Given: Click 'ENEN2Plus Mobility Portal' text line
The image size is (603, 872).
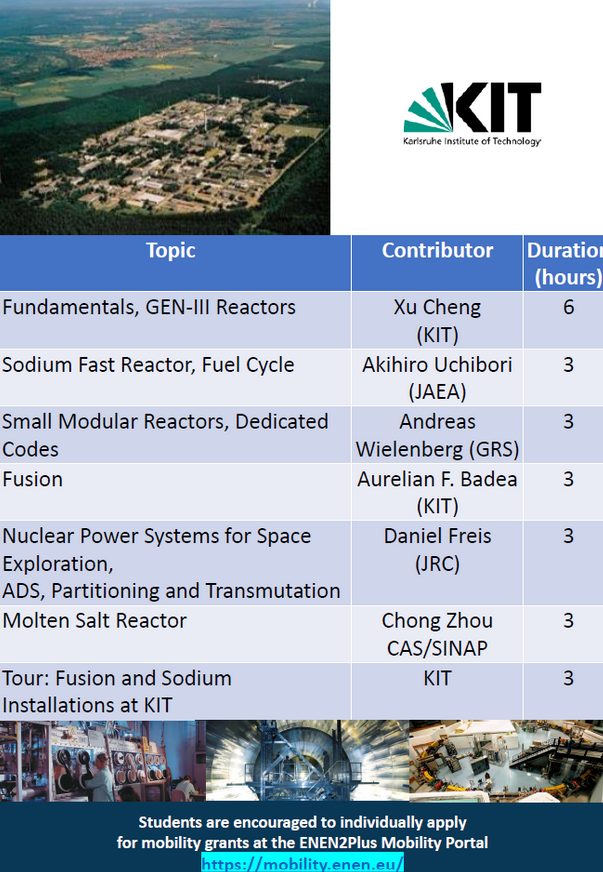Looking at the screenshot, I should pos(302,843).
